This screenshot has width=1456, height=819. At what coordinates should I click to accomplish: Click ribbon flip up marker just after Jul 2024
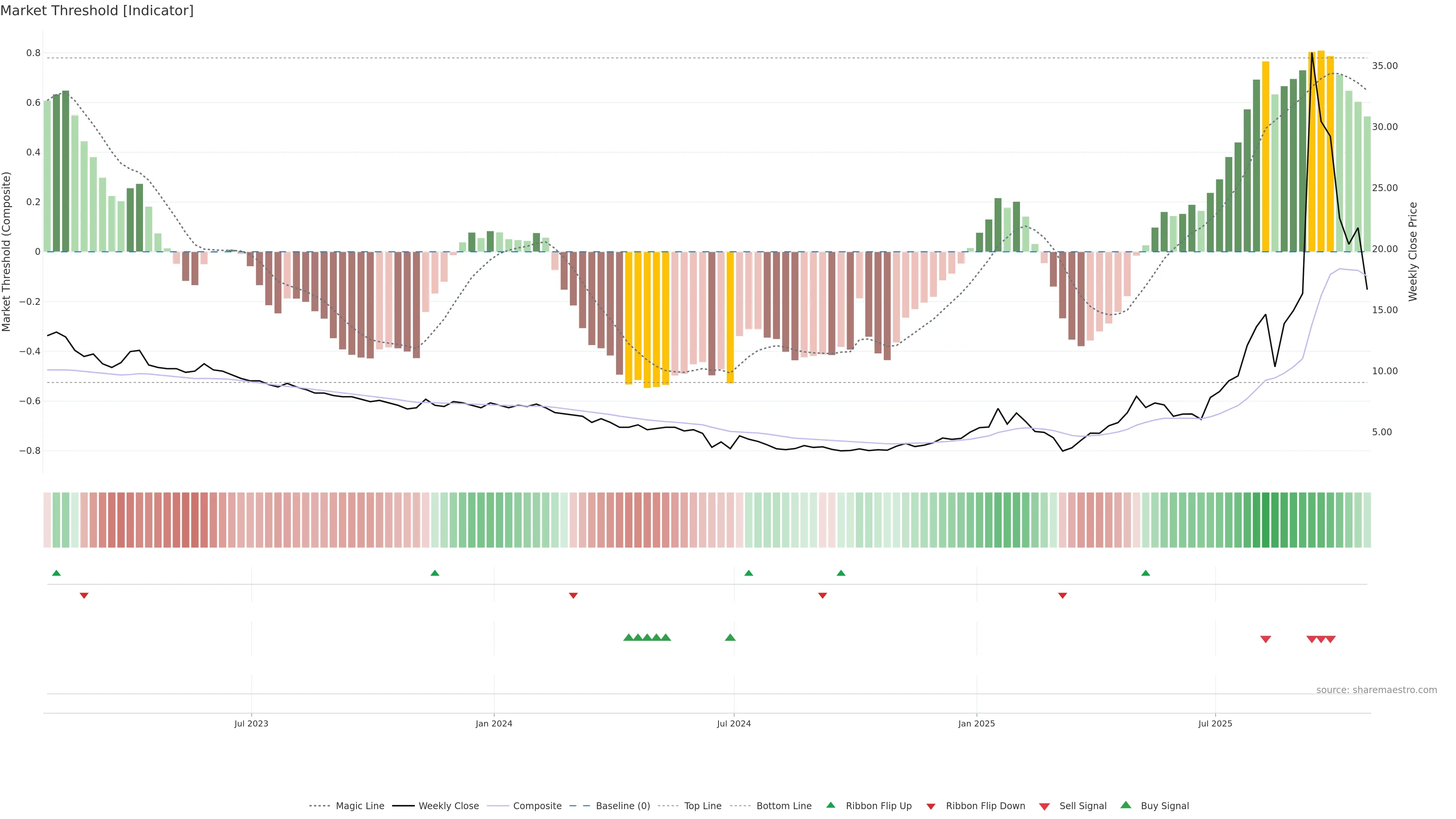(x=748, y=573)
